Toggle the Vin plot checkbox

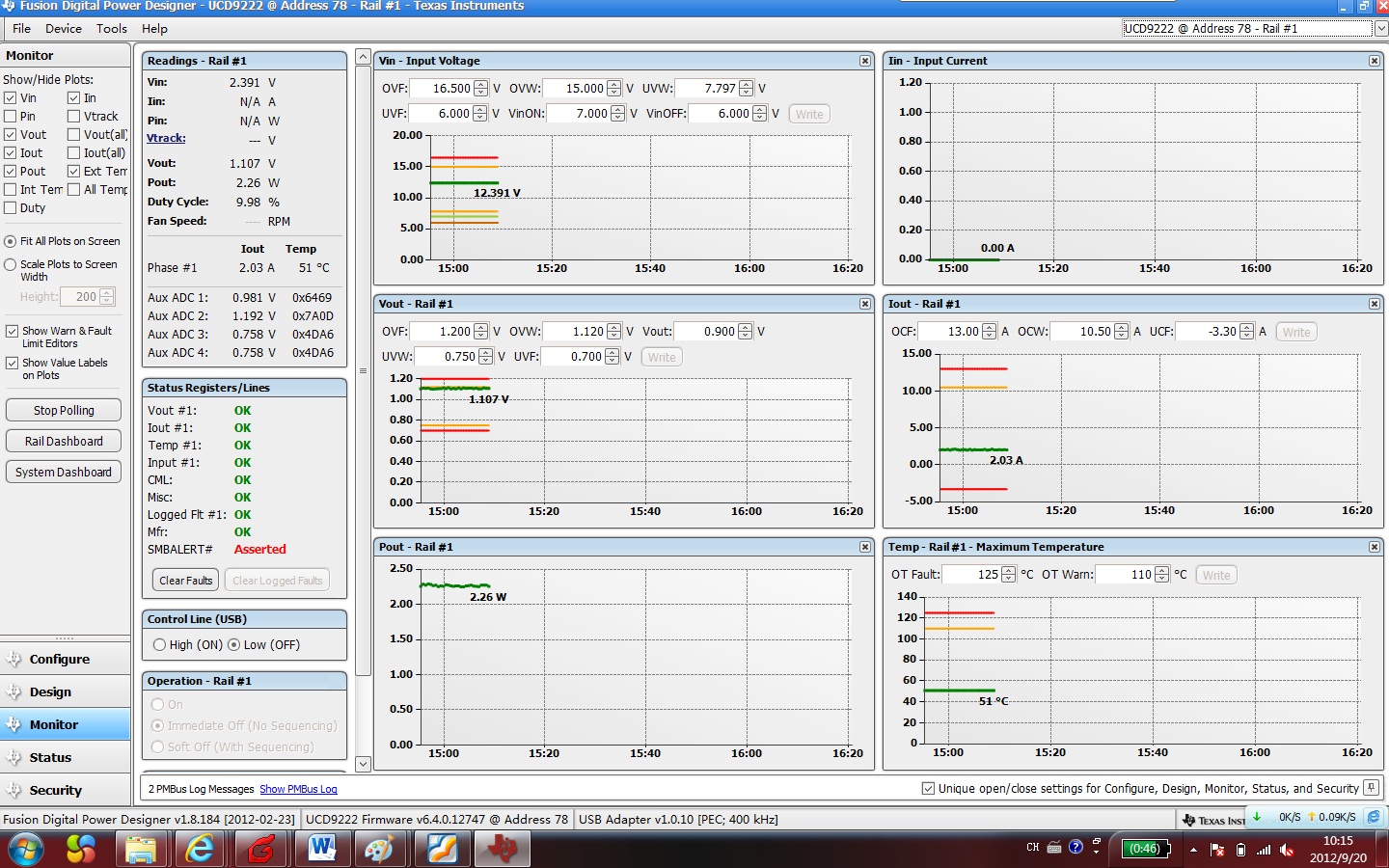click(11, 98)
